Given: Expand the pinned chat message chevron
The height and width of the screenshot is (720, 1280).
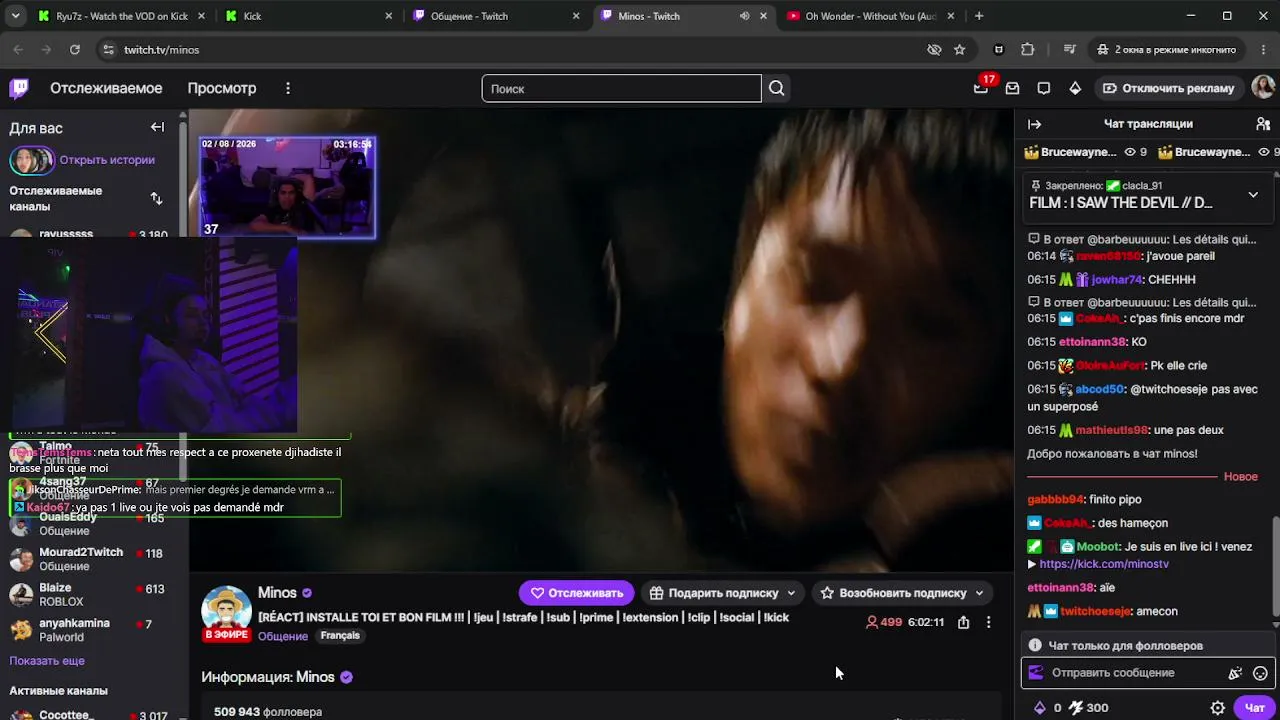Looking at the screenshot, I should click(x=1253, y=194).
